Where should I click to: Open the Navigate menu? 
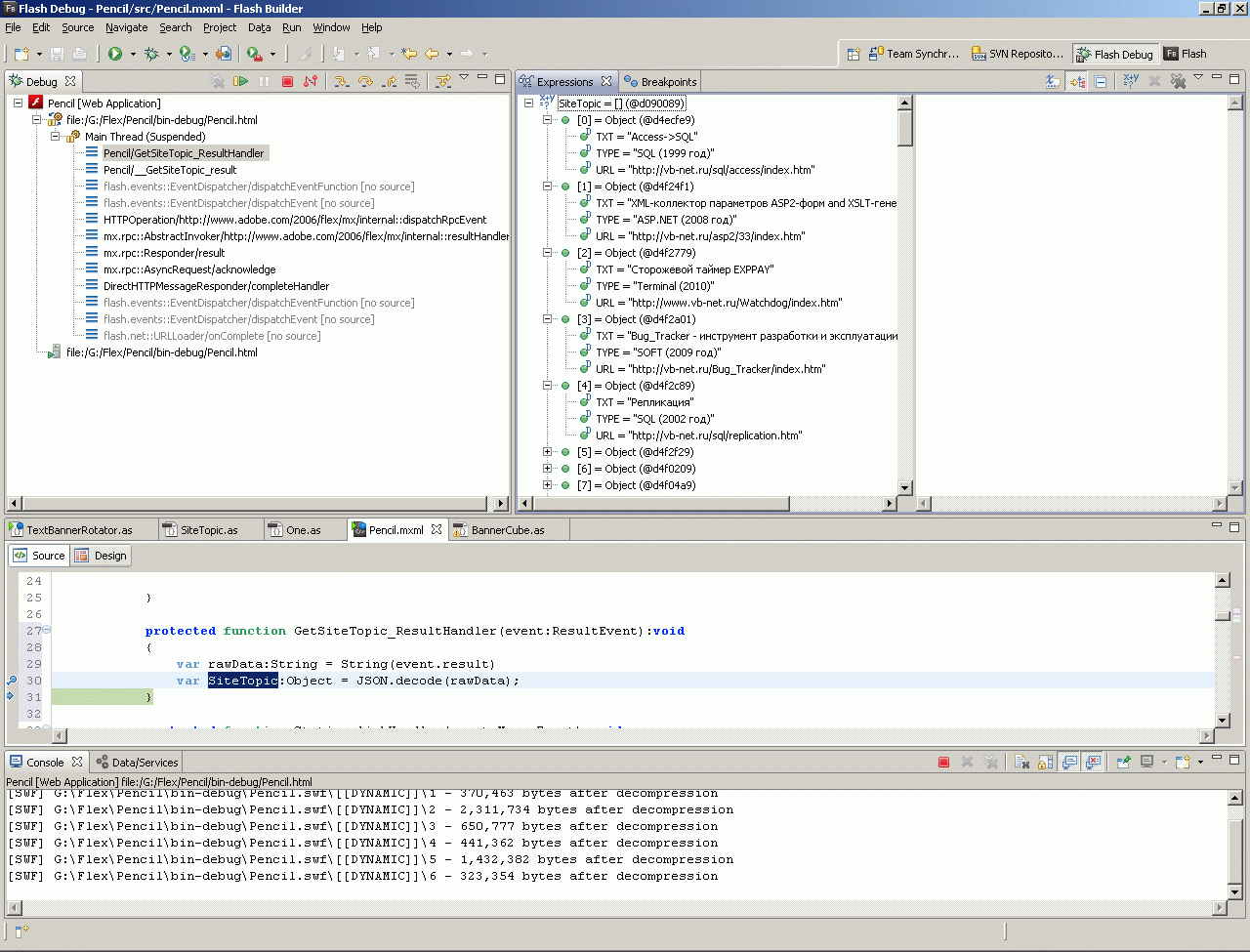point(127,27)
